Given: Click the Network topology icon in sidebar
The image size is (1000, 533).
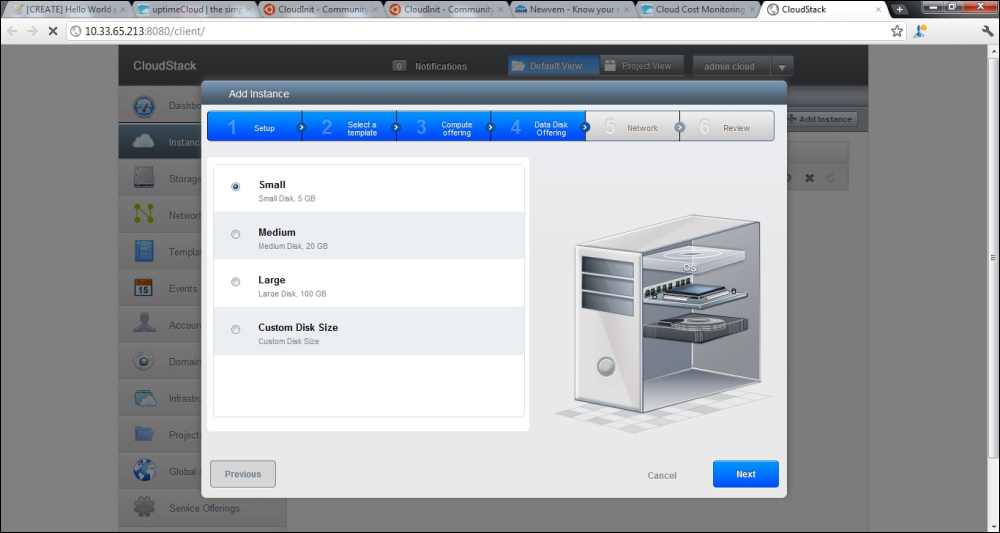Looking at the screenshot, I should (144, 215).
